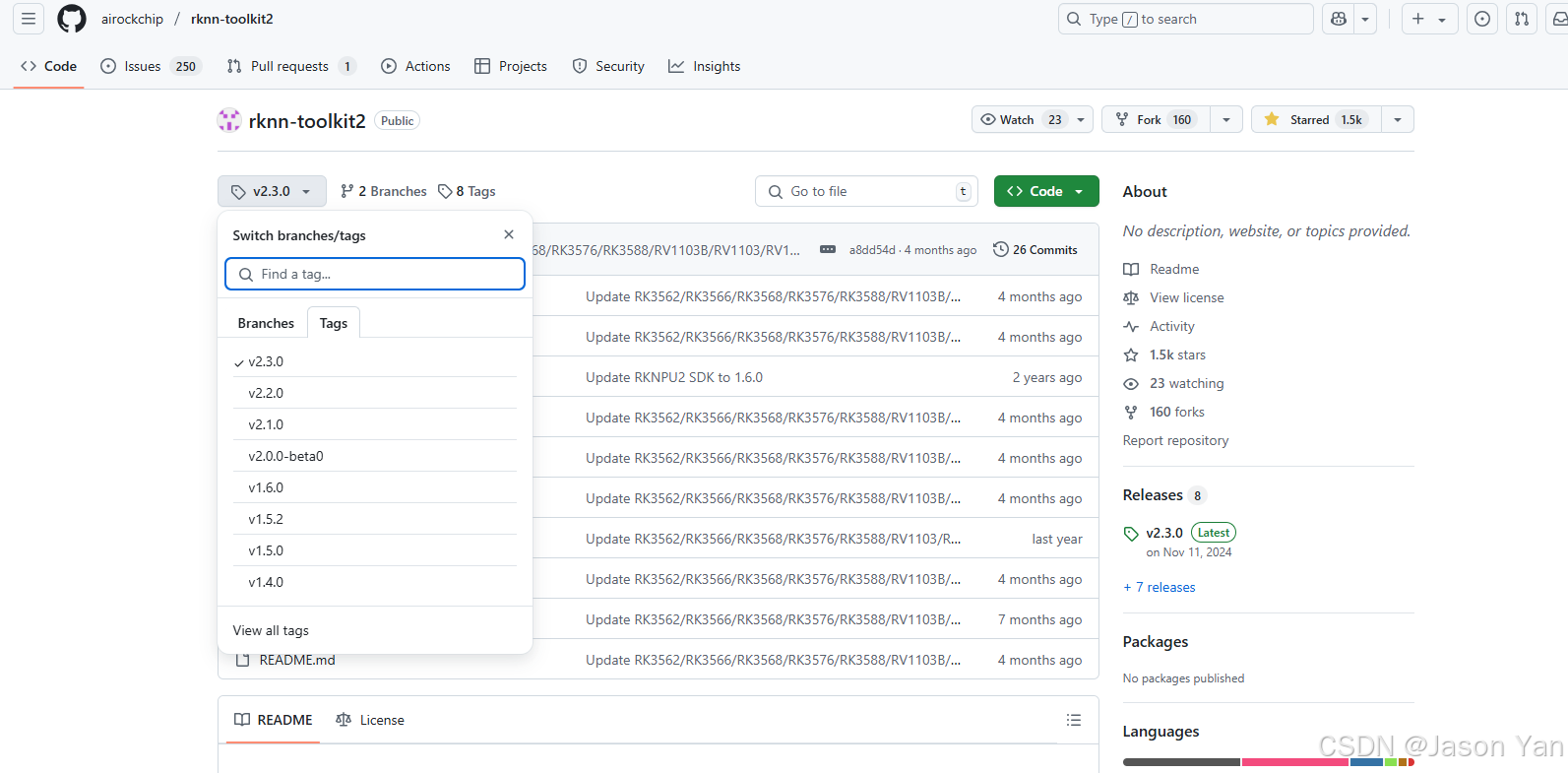Select tag v2.2.0
The height and width of the screenshot is (773, 1568).
(375, 393)
